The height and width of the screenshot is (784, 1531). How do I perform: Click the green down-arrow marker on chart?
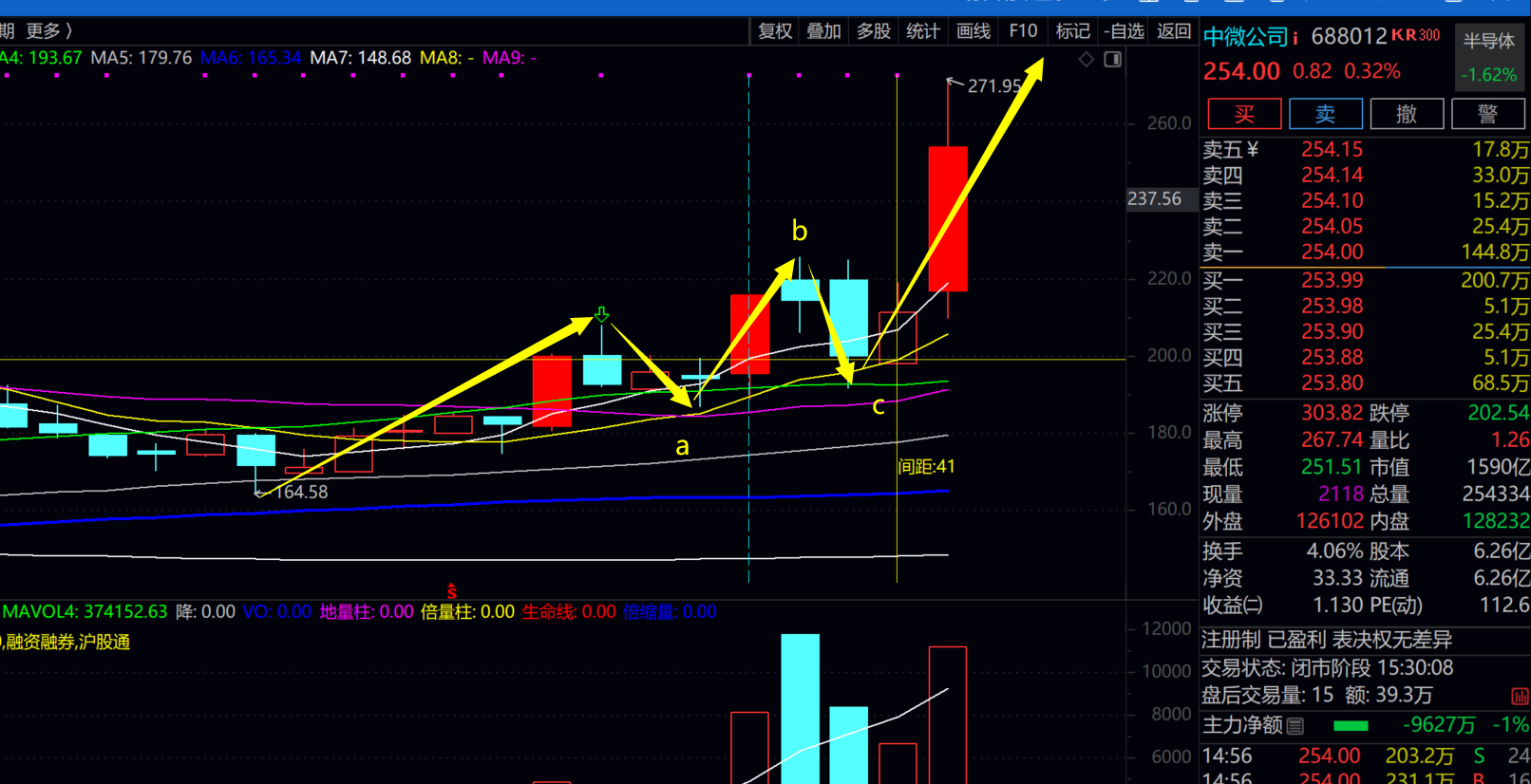(x=601, y=314)
